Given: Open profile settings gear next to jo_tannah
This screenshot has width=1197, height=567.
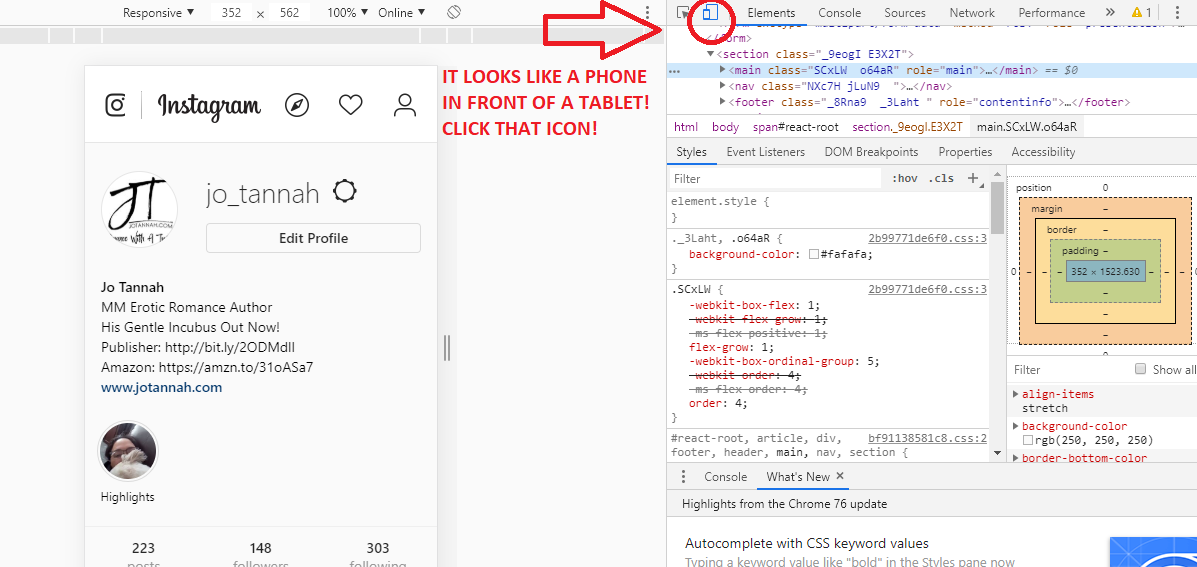Looking at the screenshot, I should 345,191.
